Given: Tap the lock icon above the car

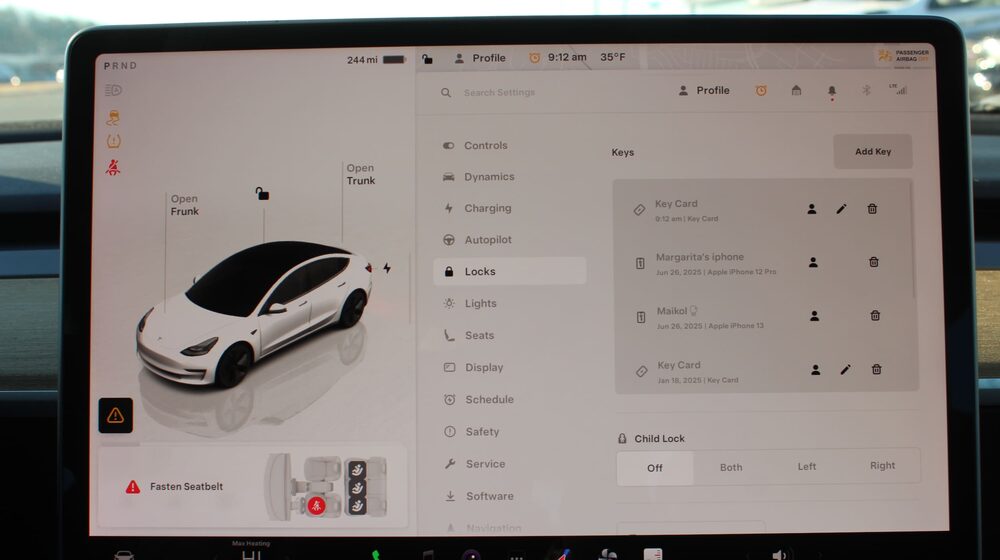Looking at the screenshot, I should 262,194.
